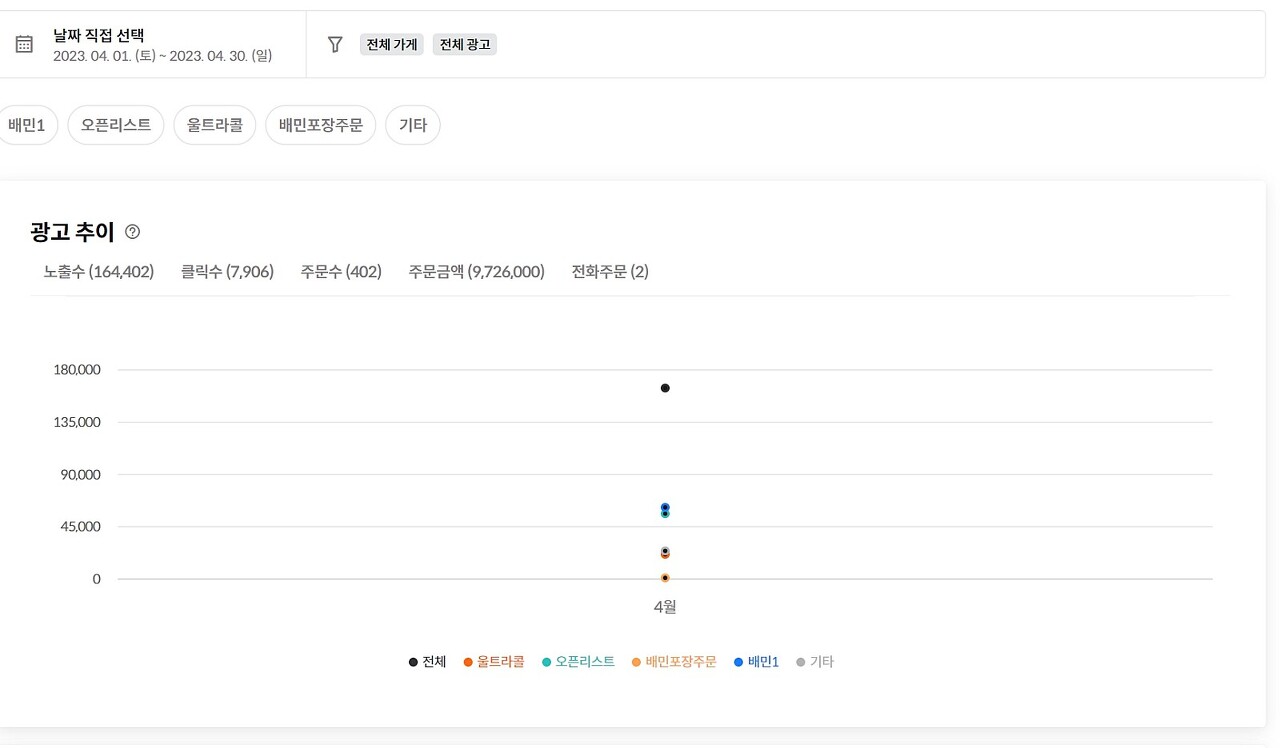The image size is (1280, 748).
Task: Toggle the 울트라콜 legend series
Action: pyautogui.click(x=494, y=662)
